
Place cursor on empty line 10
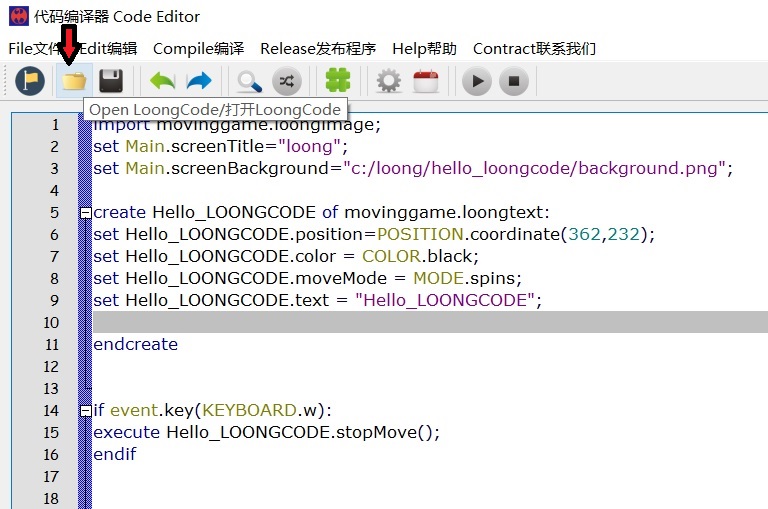coord(400,322)
